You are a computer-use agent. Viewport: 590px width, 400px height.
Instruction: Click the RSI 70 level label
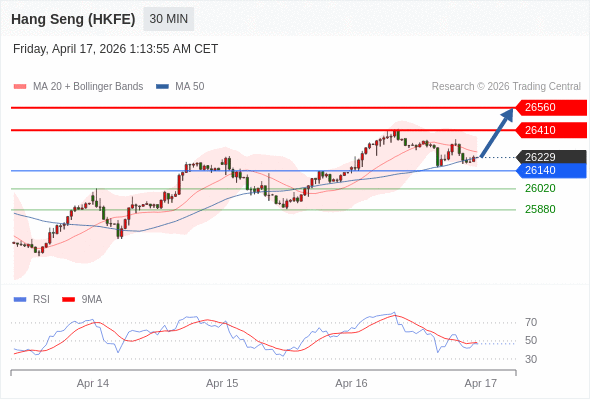[531, 322]
